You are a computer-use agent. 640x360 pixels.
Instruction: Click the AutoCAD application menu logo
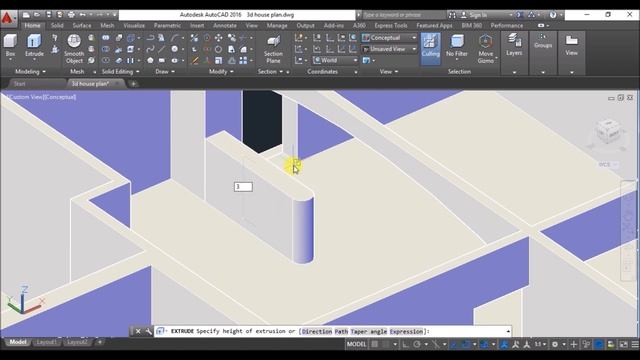tap(8, 18)
